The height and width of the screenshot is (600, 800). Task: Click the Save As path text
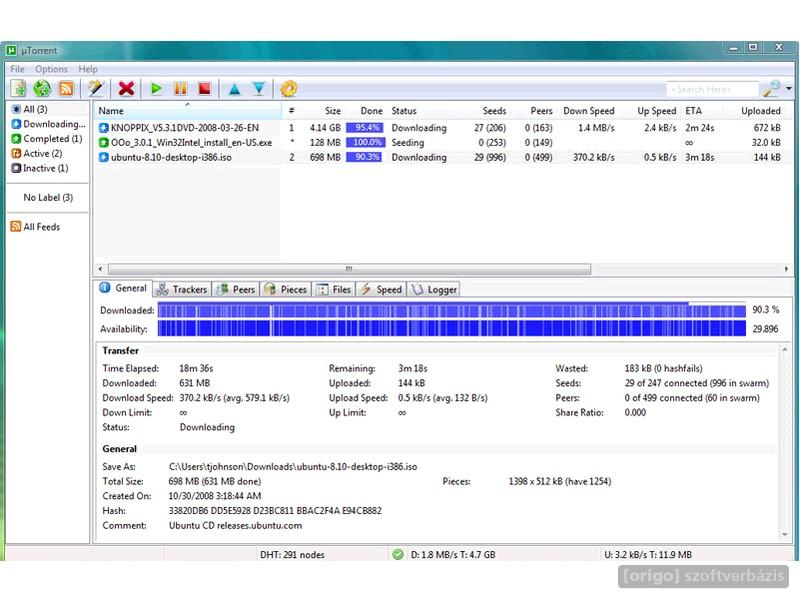click(x=293, y=467)
